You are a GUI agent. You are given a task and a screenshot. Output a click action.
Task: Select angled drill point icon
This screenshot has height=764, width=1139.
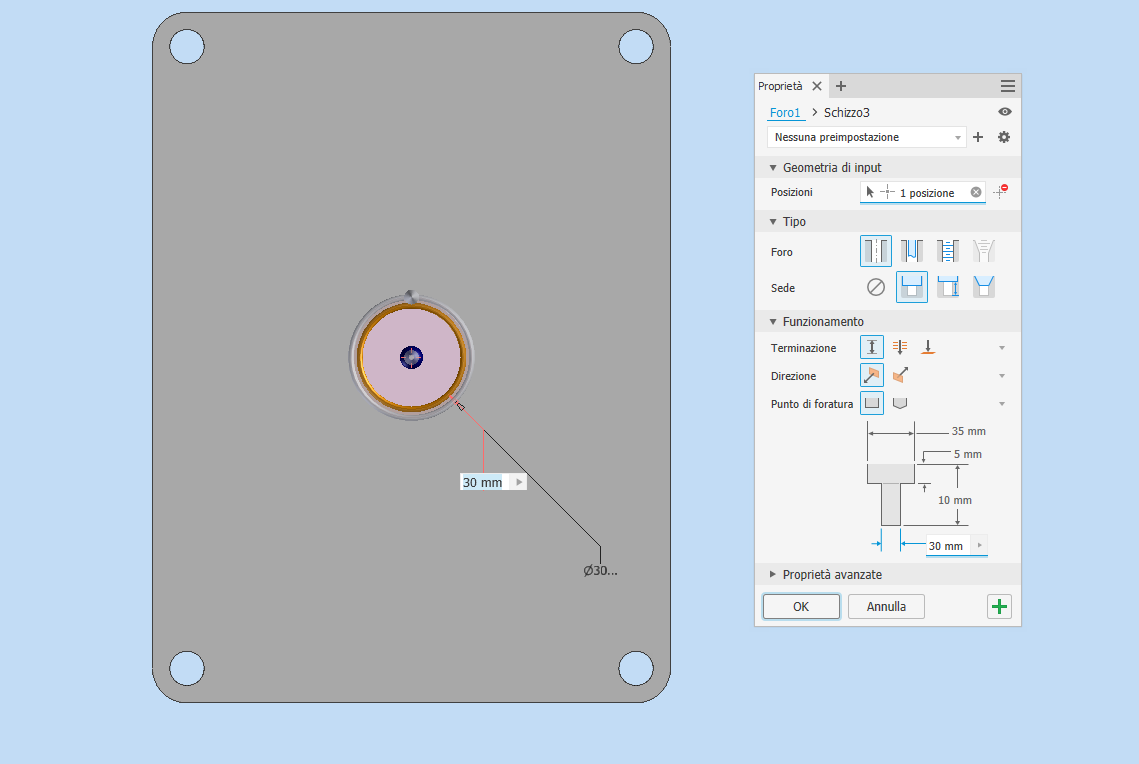900,403
